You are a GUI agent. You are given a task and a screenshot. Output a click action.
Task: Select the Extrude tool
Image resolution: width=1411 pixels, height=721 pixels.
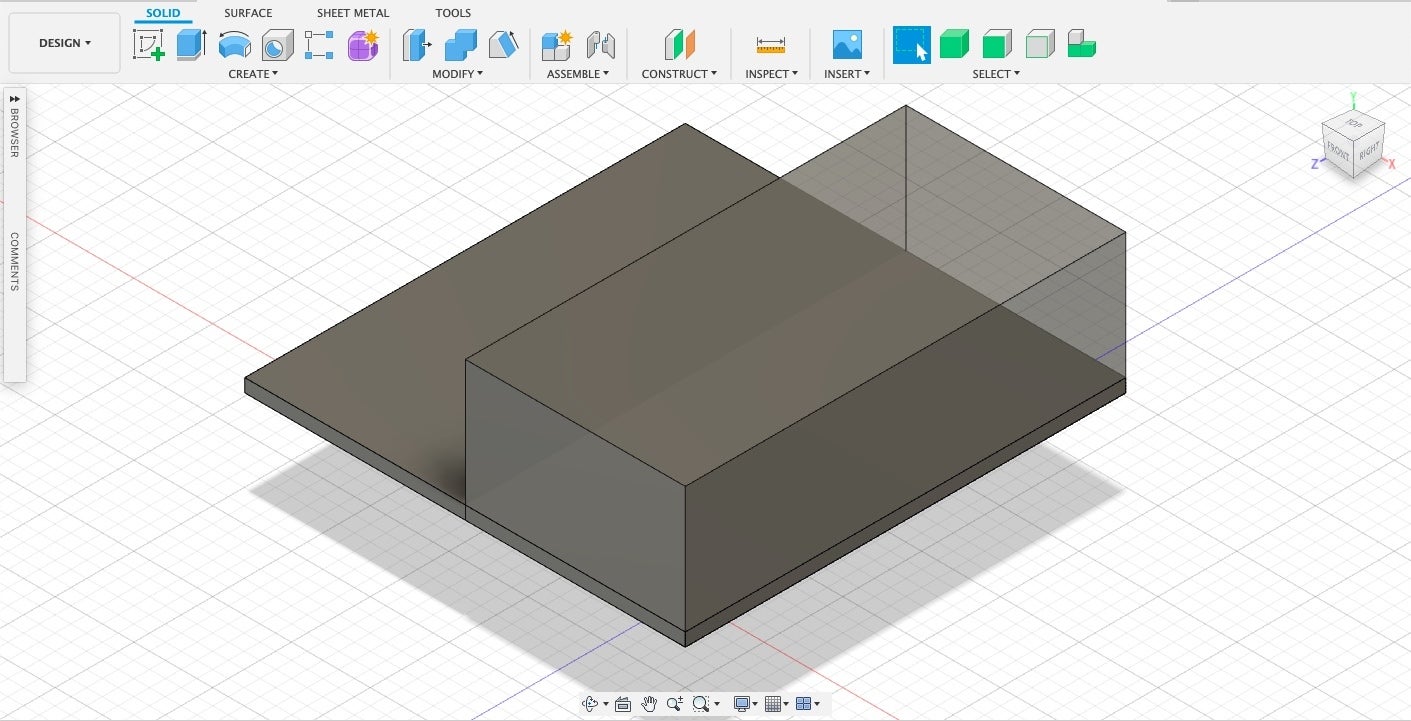(191, 45)
